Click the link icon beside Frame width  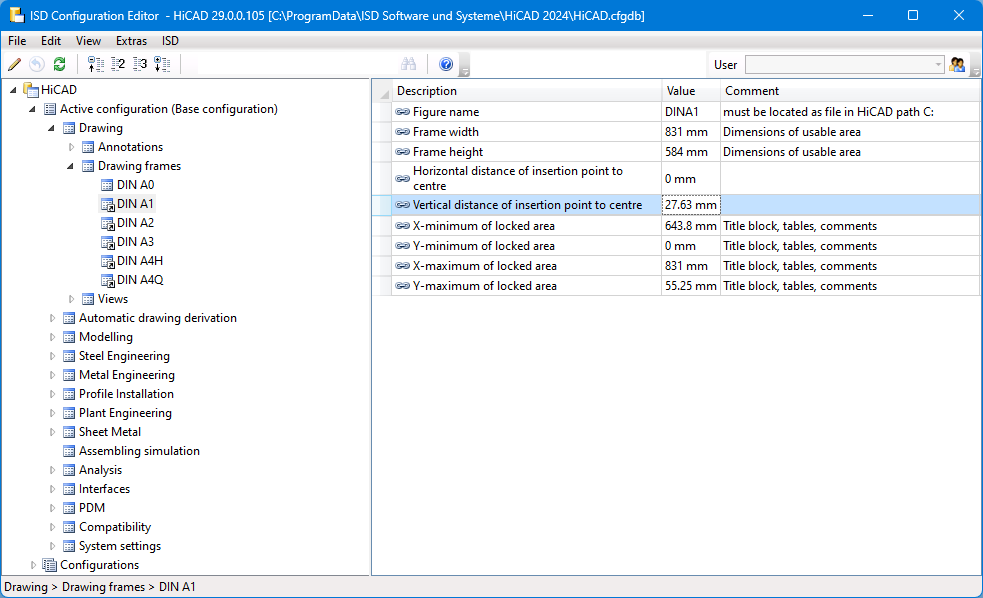pyautogui.click(x=402, y=132)
